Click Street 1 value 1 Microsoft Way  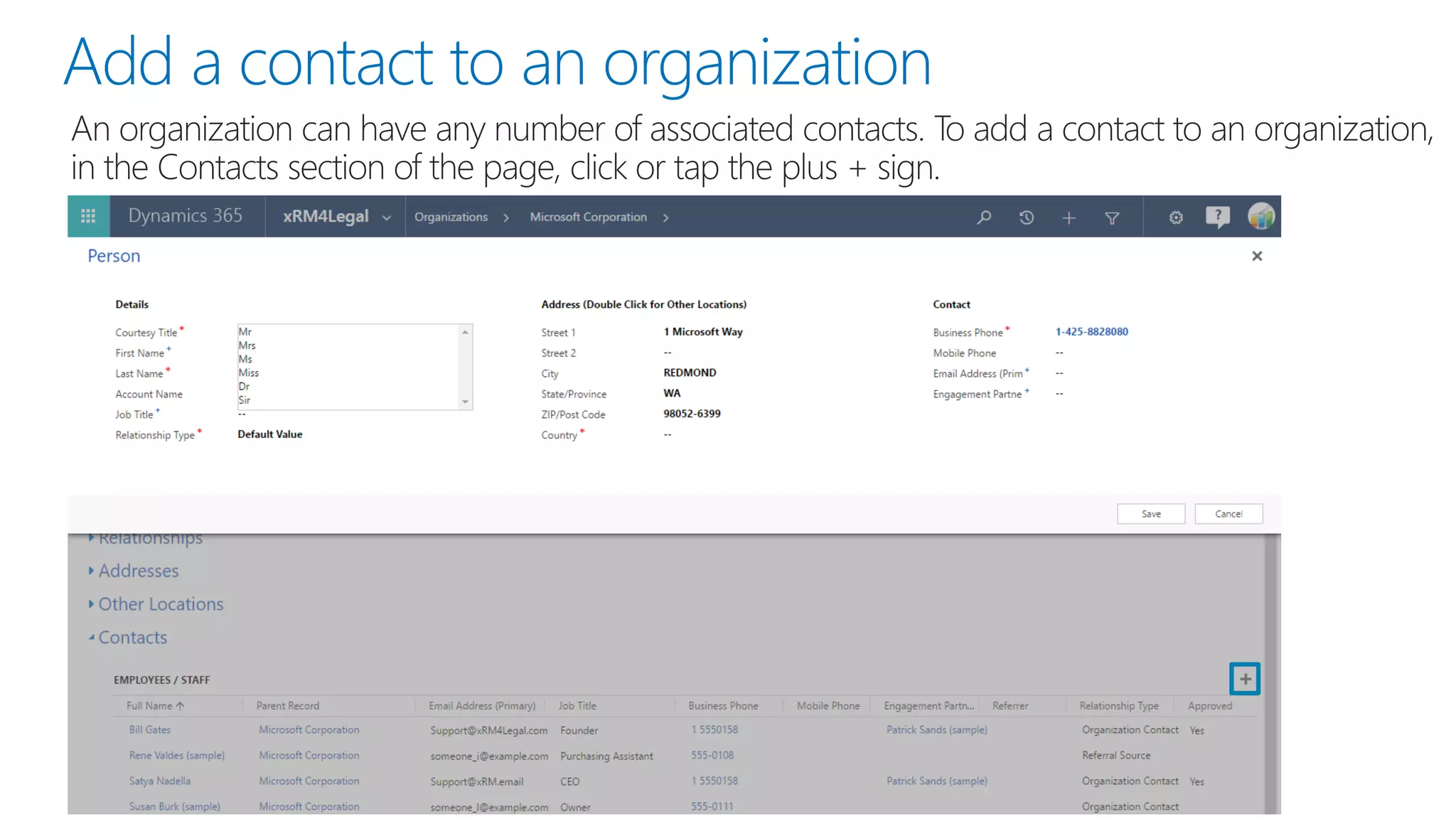pyautogui.click(x=702, y=332)
